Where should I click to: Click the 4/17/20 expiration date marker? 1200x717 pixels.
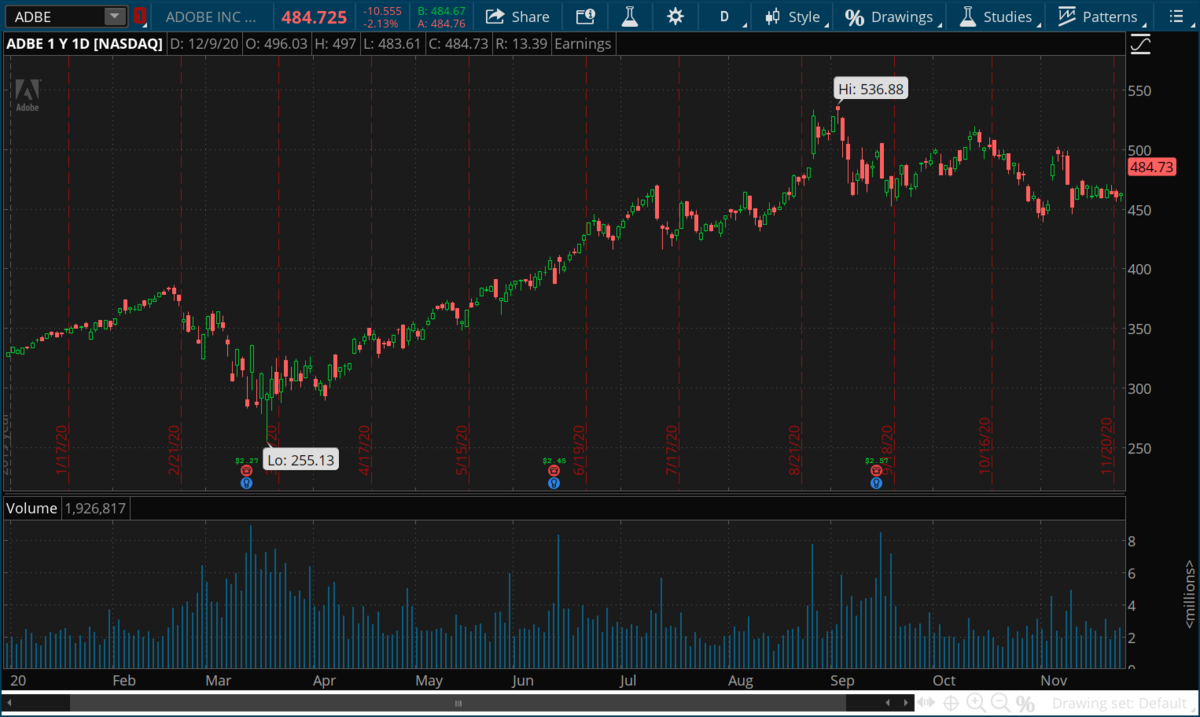[x=365, y=450]
